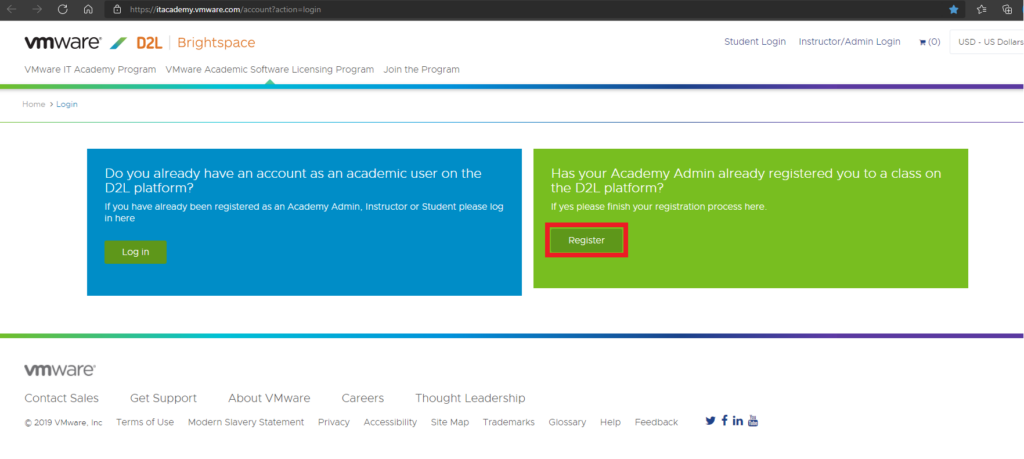Open the Get Support footer link
The height and width of the screenshot is (459, 1024).
(x=163, y=398)
